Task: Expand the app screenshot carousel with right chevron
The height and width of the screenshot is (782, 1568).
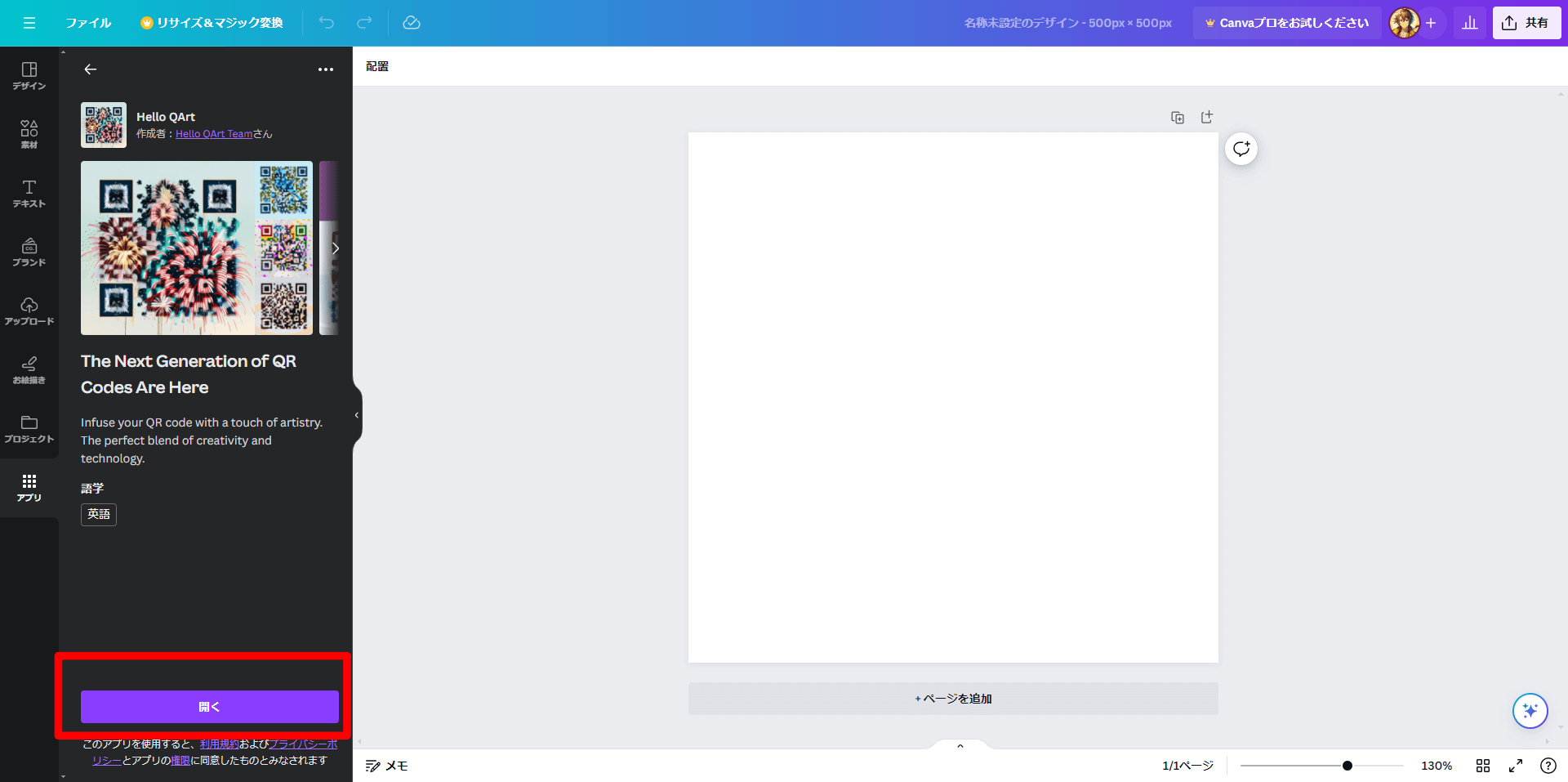Action: click(335, 248)
